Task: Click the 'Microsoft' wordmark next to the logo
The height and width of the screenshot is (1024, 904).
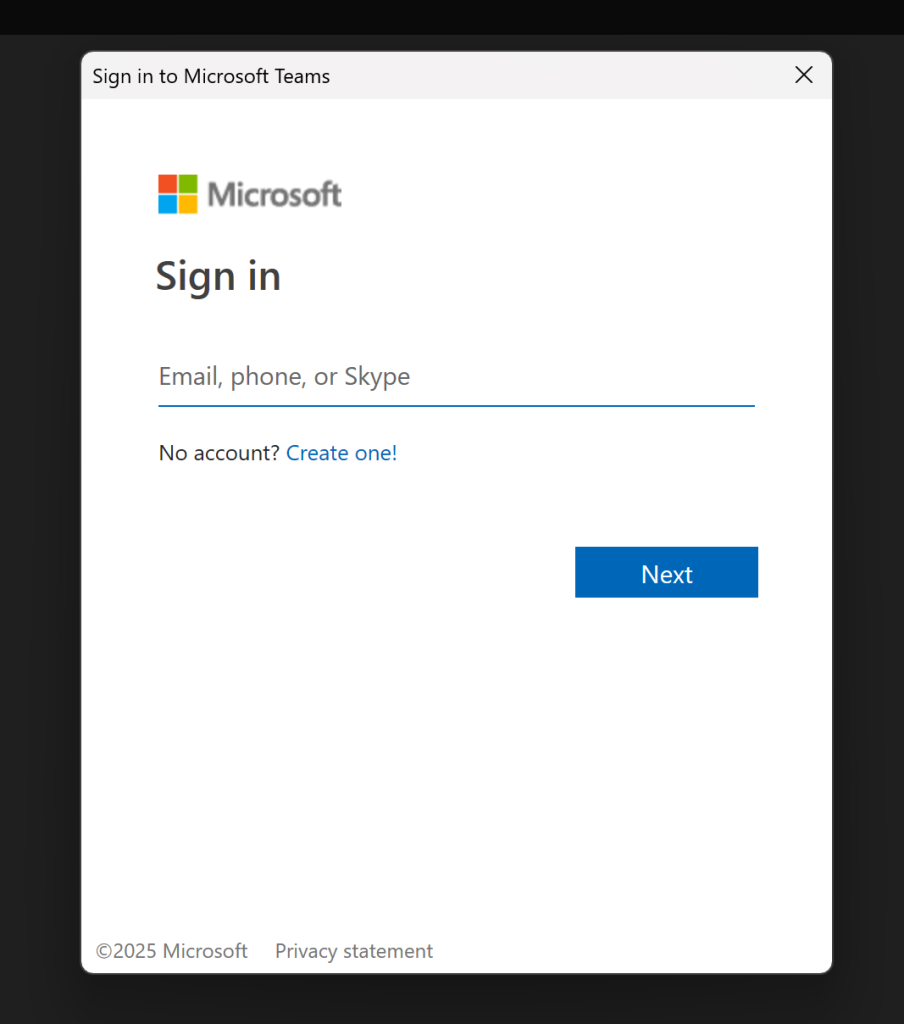Action: coord(274,193)
